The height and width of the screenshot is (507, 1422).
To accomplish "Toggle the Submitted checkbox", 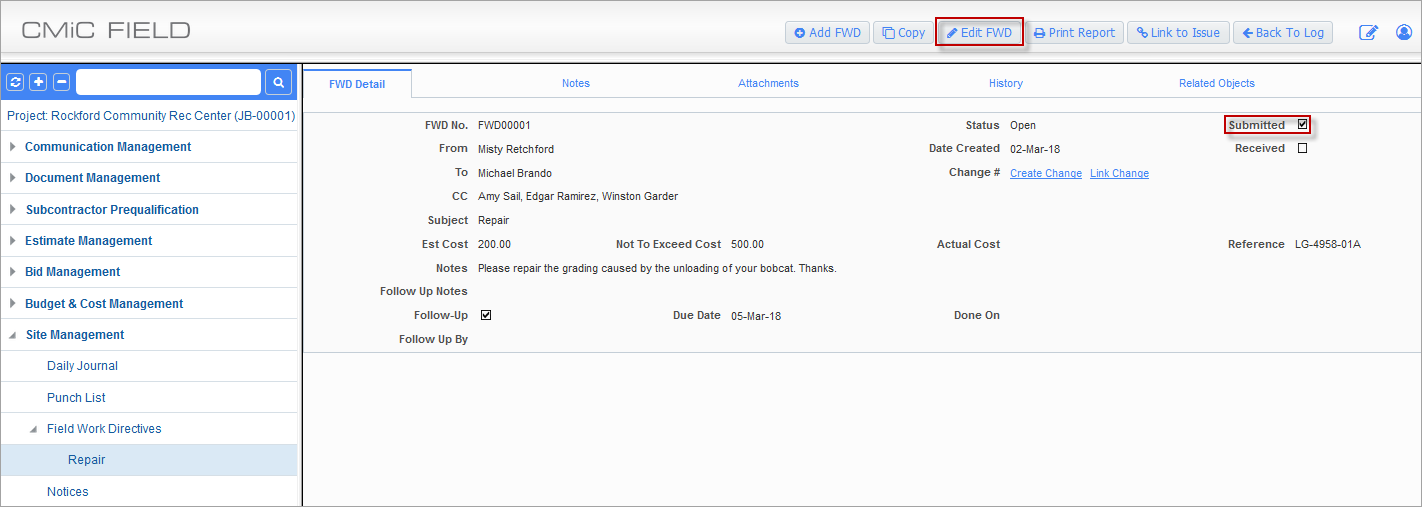I will click(1302, 125).
